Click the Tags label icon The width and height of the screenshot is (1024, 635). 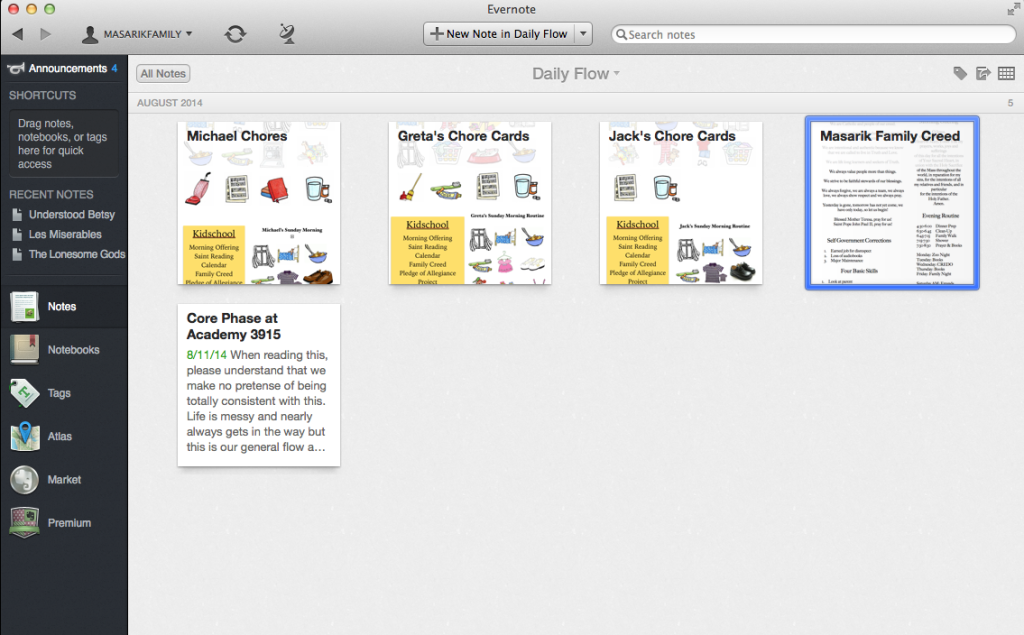[x=24, y=393]
